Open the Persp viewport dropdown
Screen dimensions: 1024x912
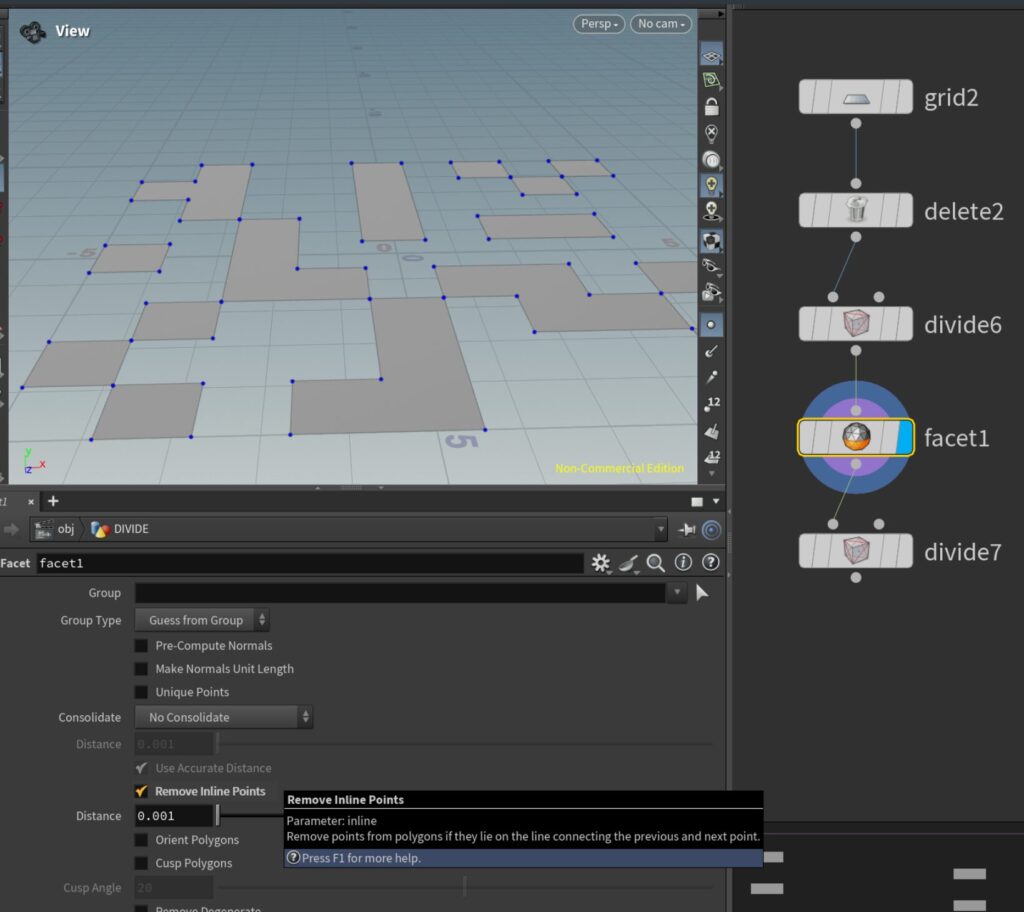599,24
